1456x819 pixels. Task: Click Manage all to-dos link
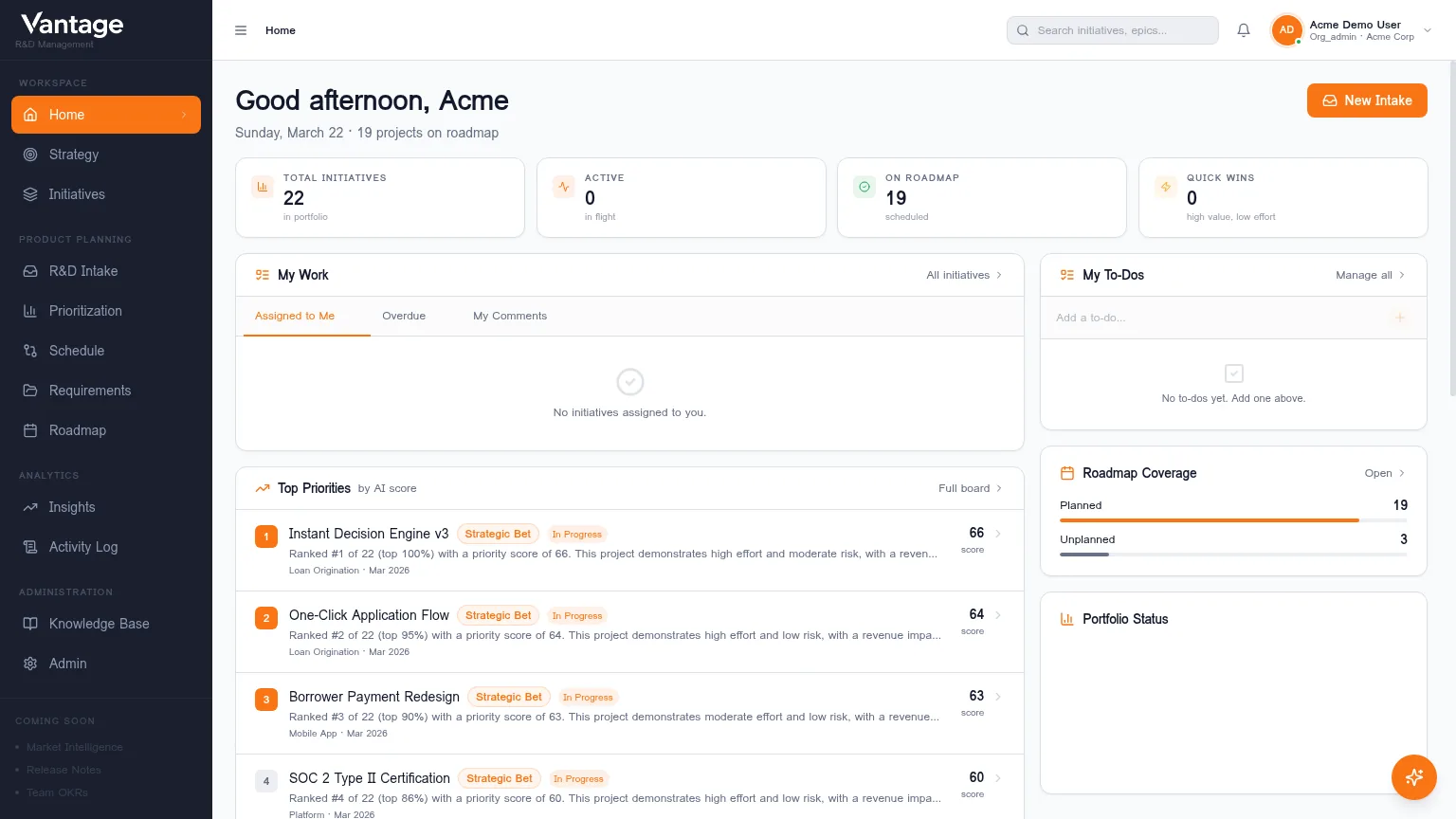[x=1371, y=275]
